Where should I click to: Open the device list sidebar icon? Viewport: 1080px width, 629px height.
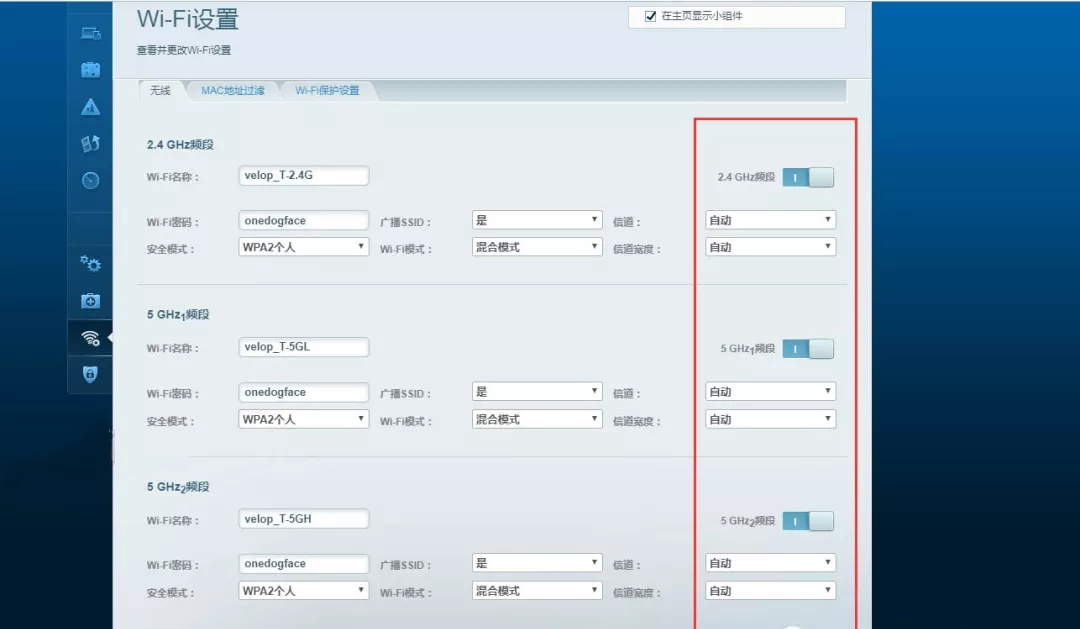91,33
